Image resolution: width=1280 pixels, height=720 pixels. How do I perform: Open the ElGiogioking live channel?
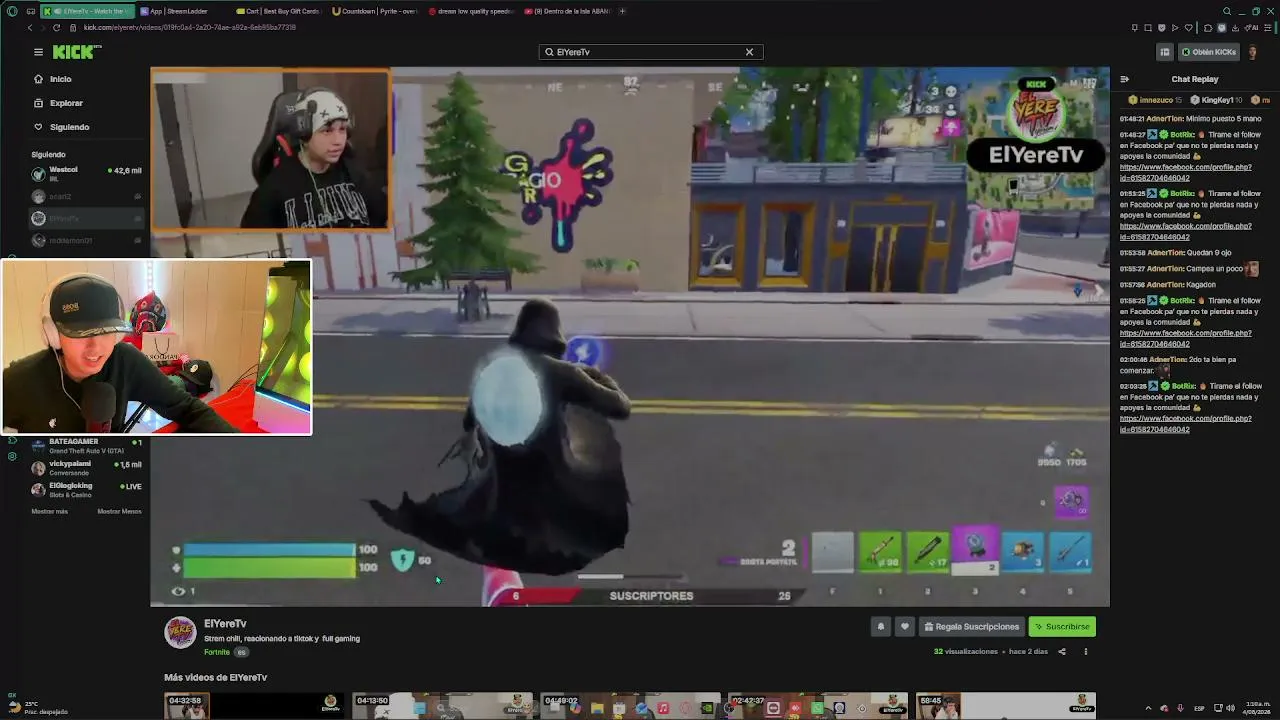(87, 490)
